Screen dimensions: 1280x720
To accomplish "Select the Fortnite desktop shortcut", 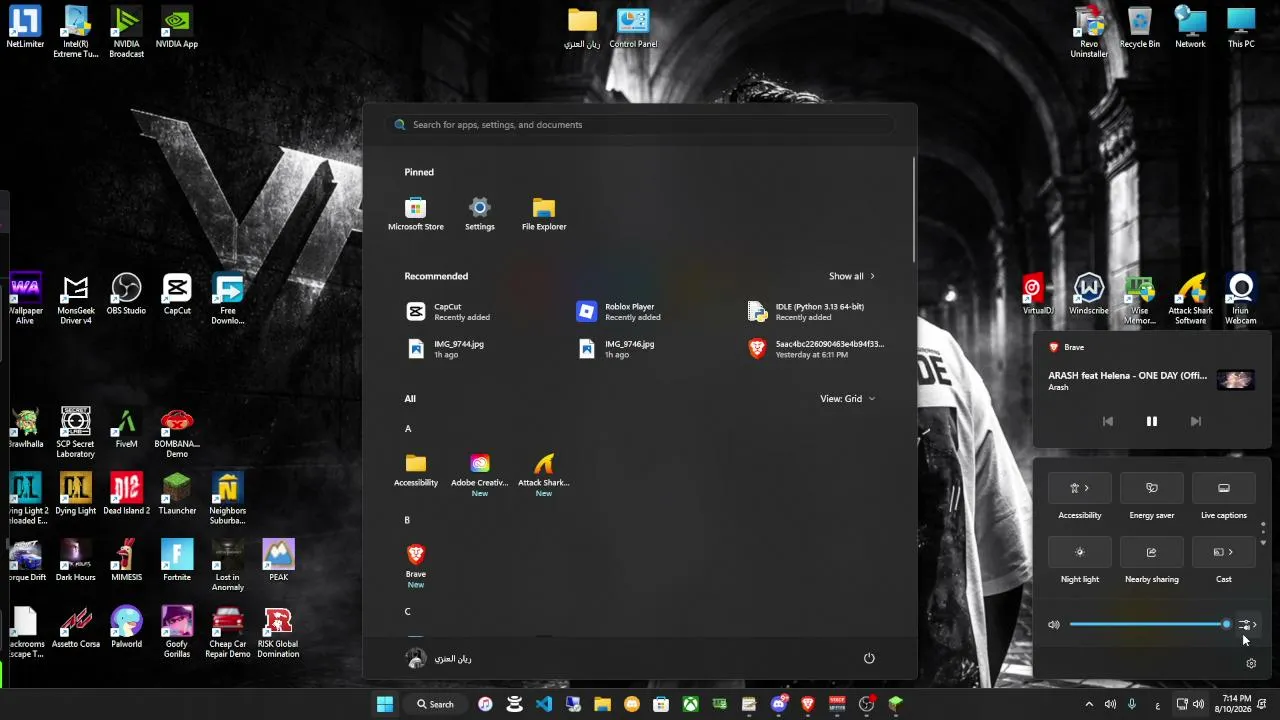I will [177, 561].
